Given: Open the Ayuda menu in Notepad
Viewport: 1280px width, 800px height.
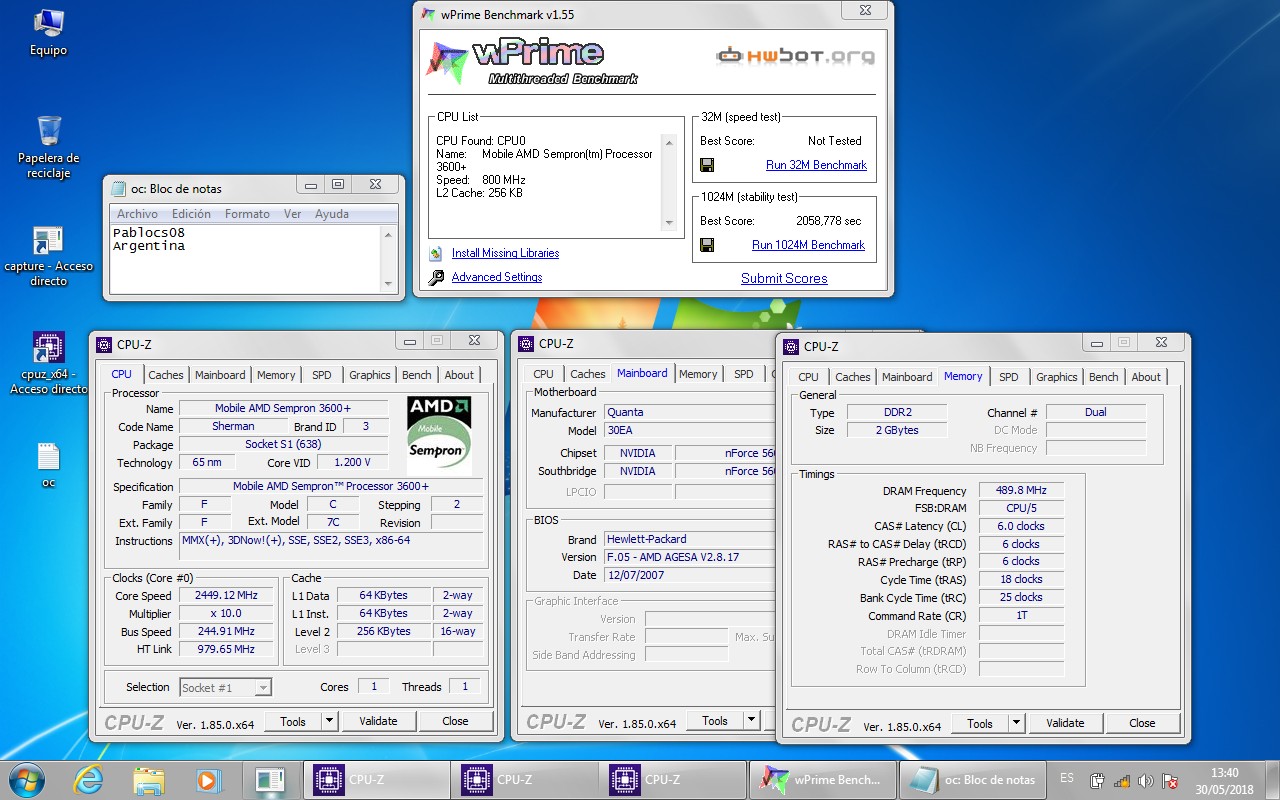Looking at the screenshot, I should pyautogui.click(x=332, y=214).
